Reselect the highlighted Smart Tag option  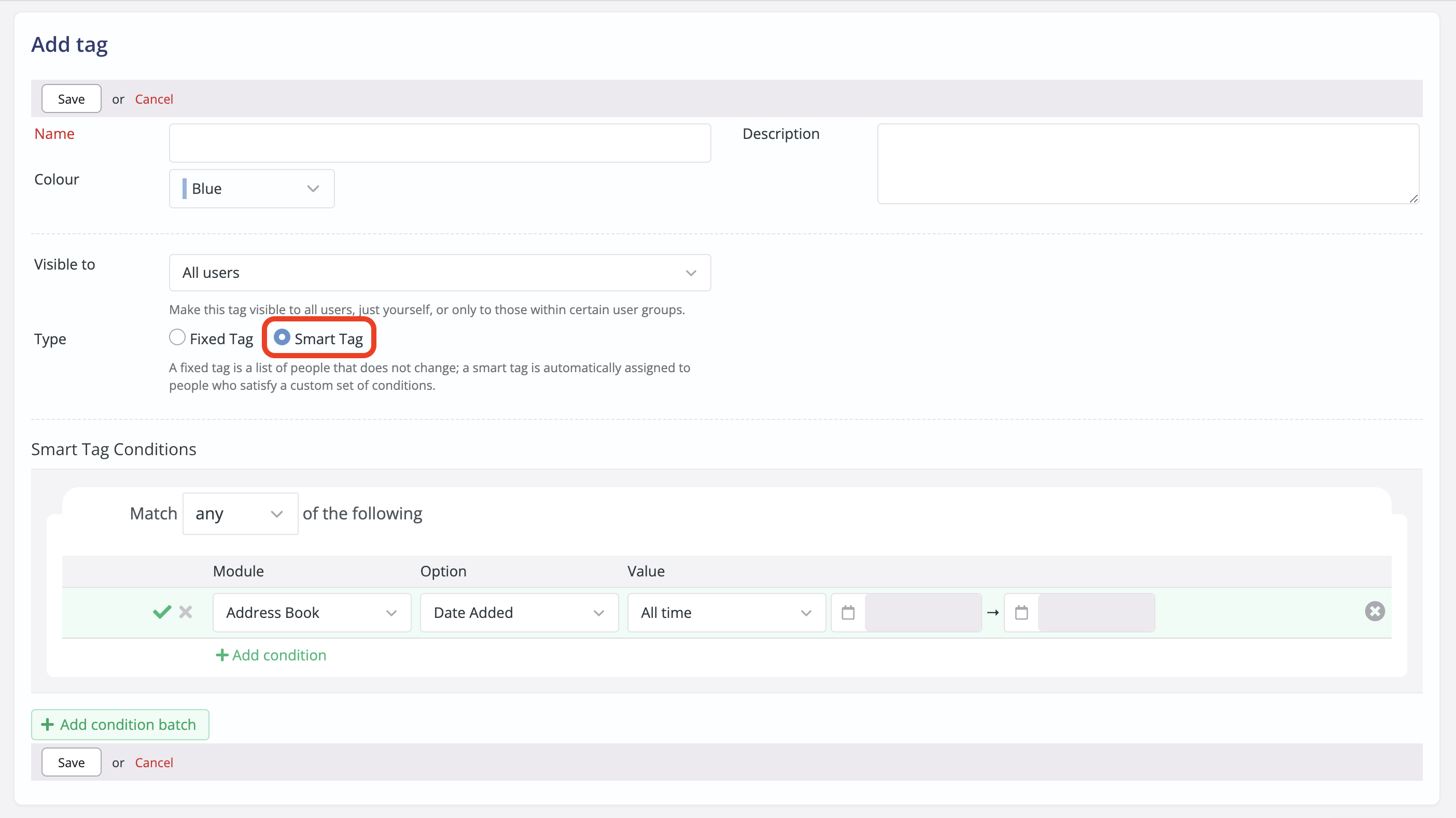click(282, 337)
